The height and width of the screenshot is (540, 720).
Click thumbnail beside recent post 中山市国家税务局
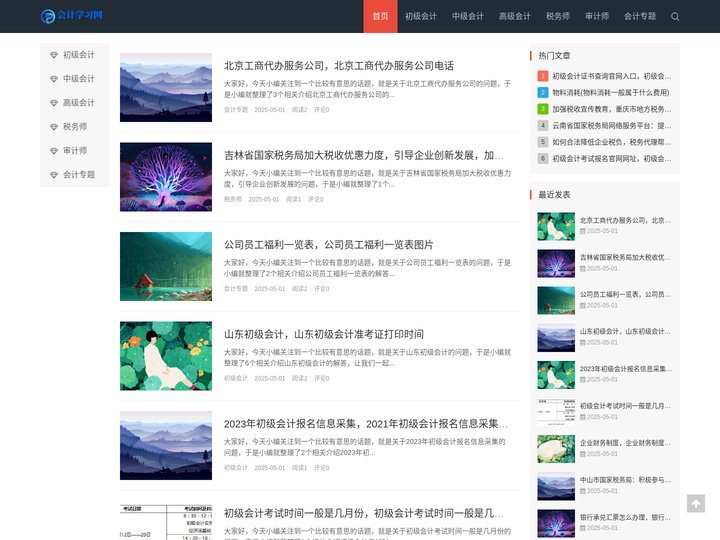coord(556,486)
